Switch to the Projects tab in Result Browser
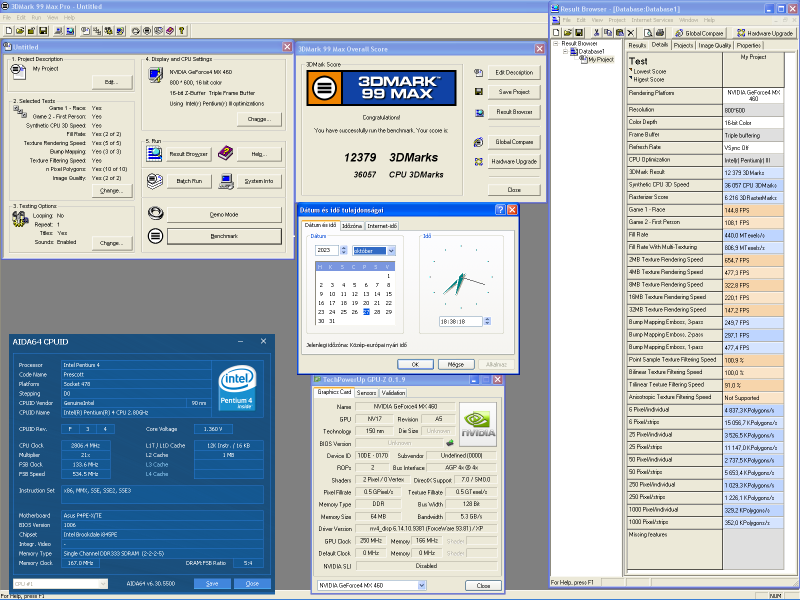800x600 pixels. [x=684, y=45]
